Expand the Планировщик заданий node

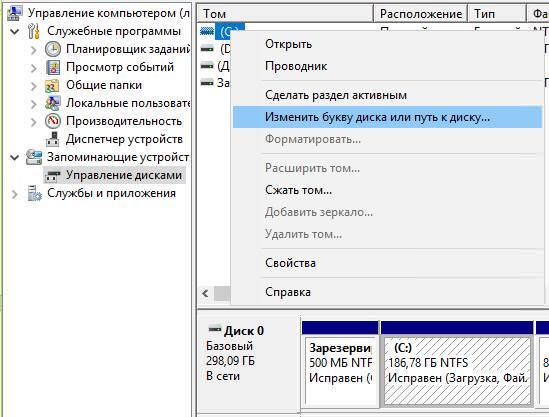pos(34,50)
